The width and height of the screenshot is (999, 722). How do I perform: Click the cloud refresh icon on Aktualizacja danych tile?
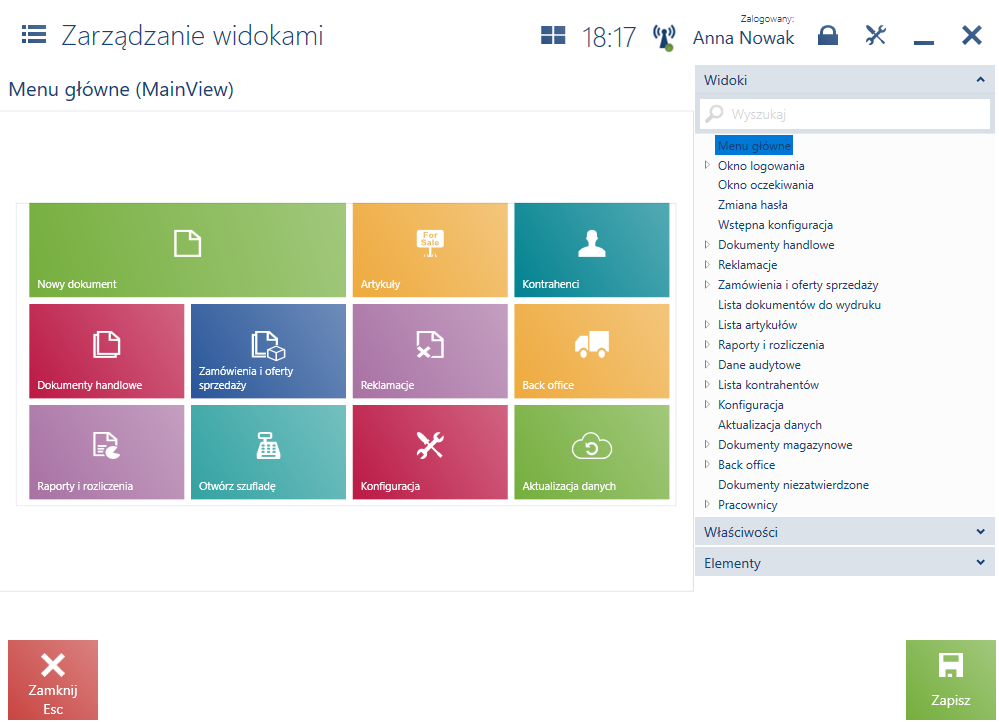point(592,445)
